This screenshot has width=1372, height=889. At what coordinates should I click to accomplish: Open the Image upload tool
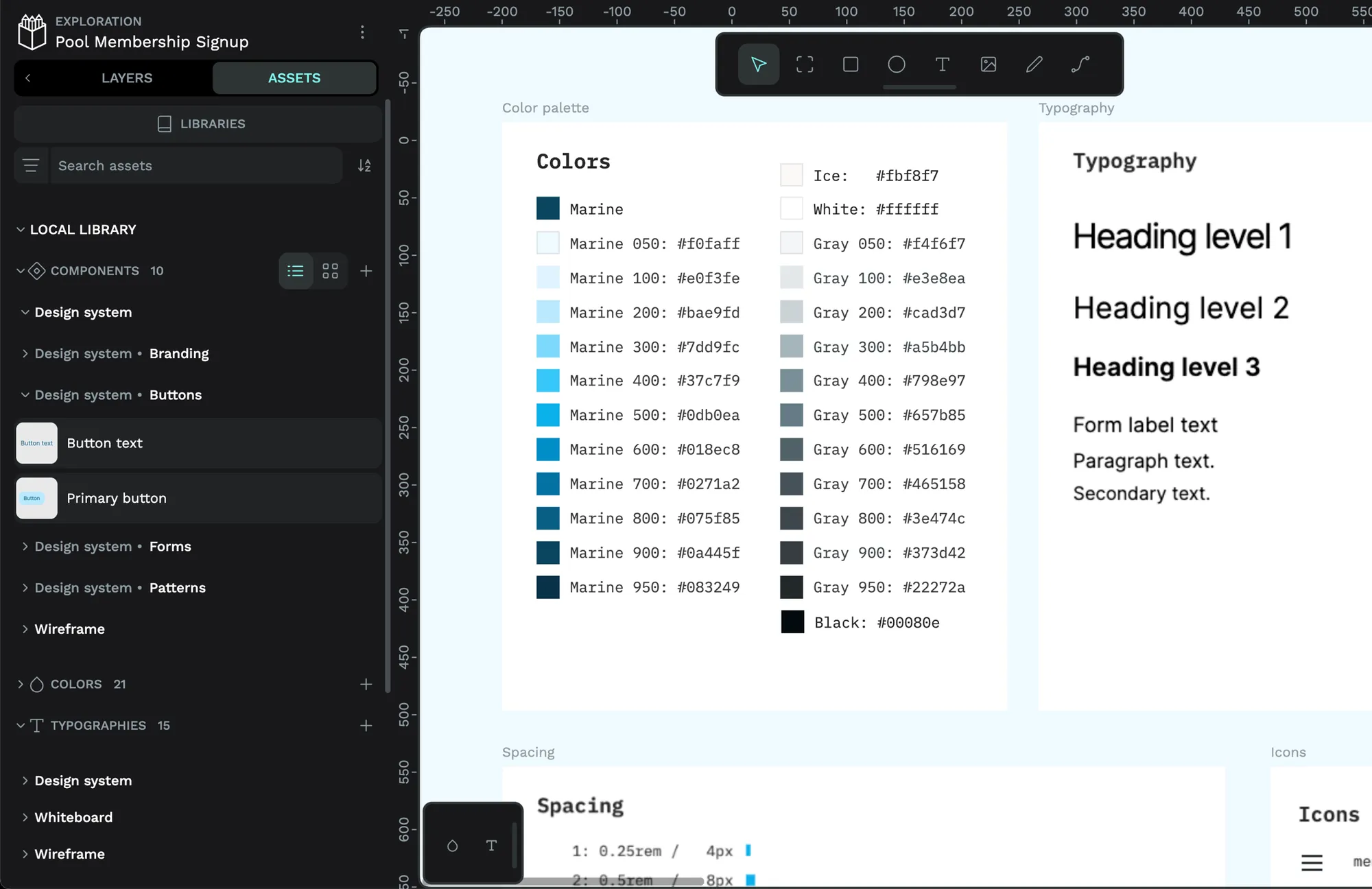(x=988, y=64)
